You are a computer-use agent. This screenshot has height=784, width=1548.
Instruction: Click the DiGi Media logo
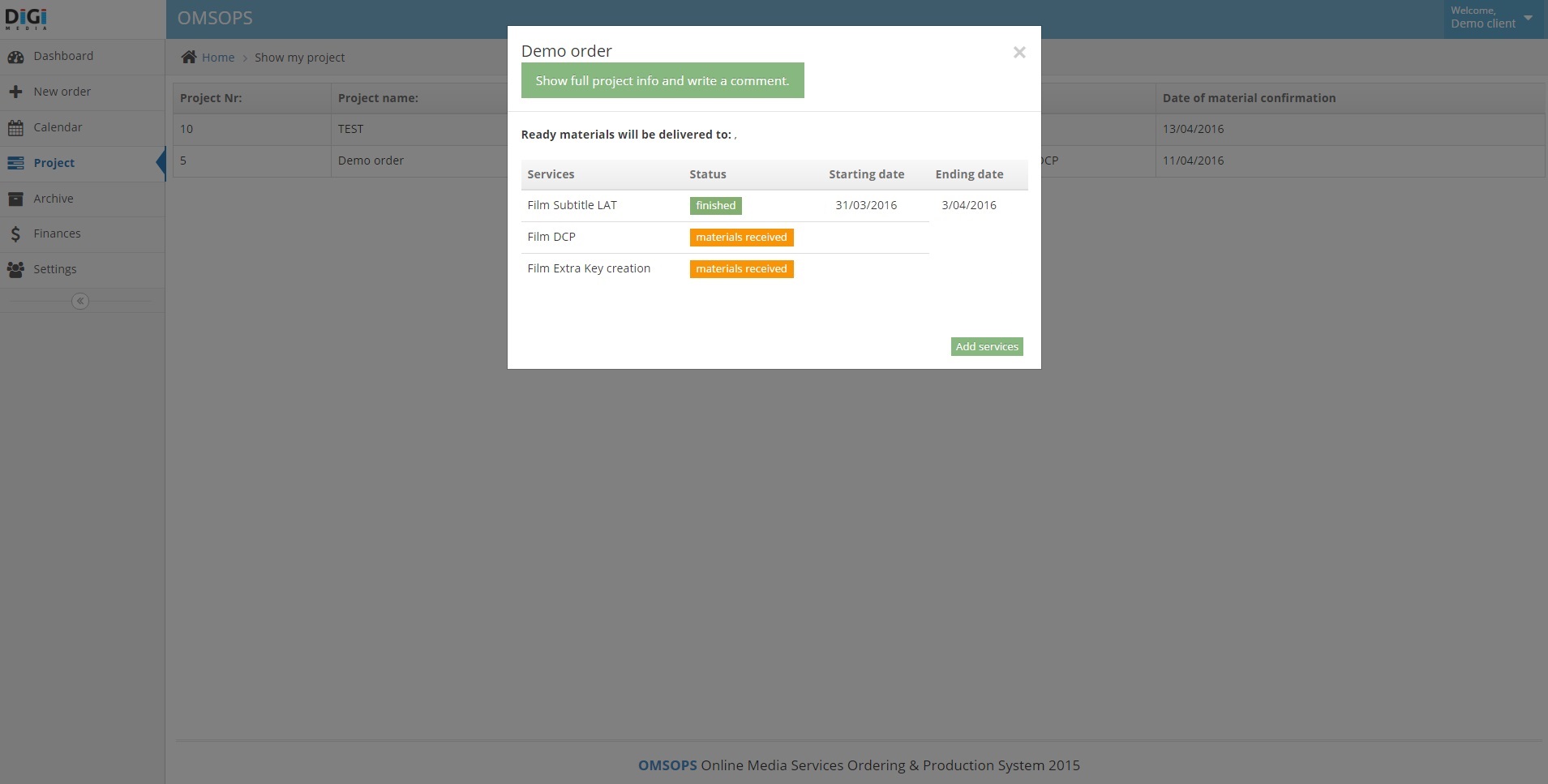[26, 19]
